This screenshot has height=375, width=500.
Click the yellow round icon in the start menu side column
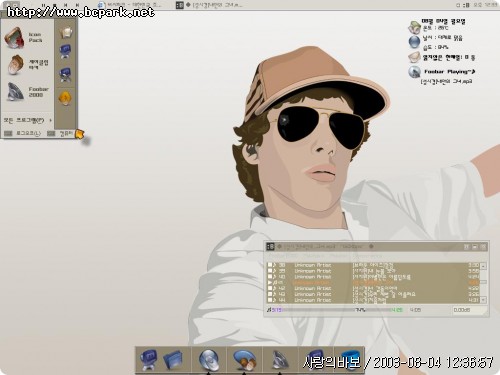(65, 98)
